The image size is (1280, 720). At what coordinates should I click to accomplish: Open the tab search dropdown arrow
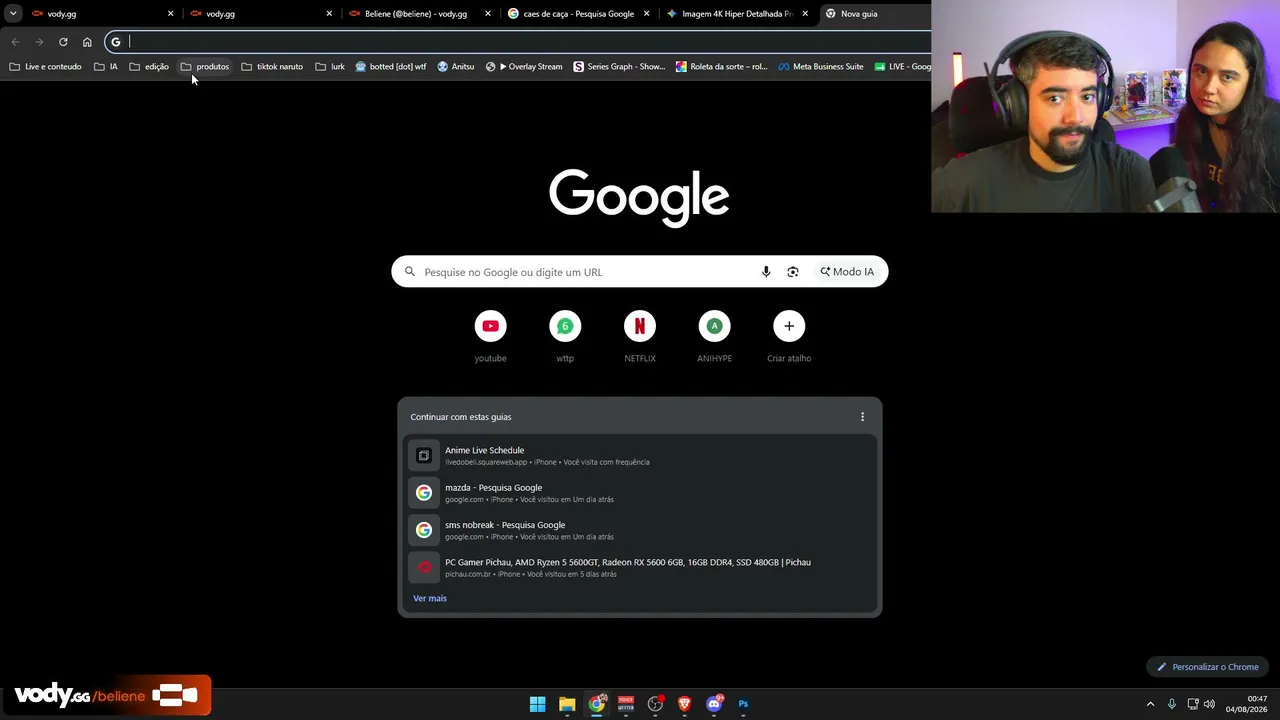click(x=13, y=14)
